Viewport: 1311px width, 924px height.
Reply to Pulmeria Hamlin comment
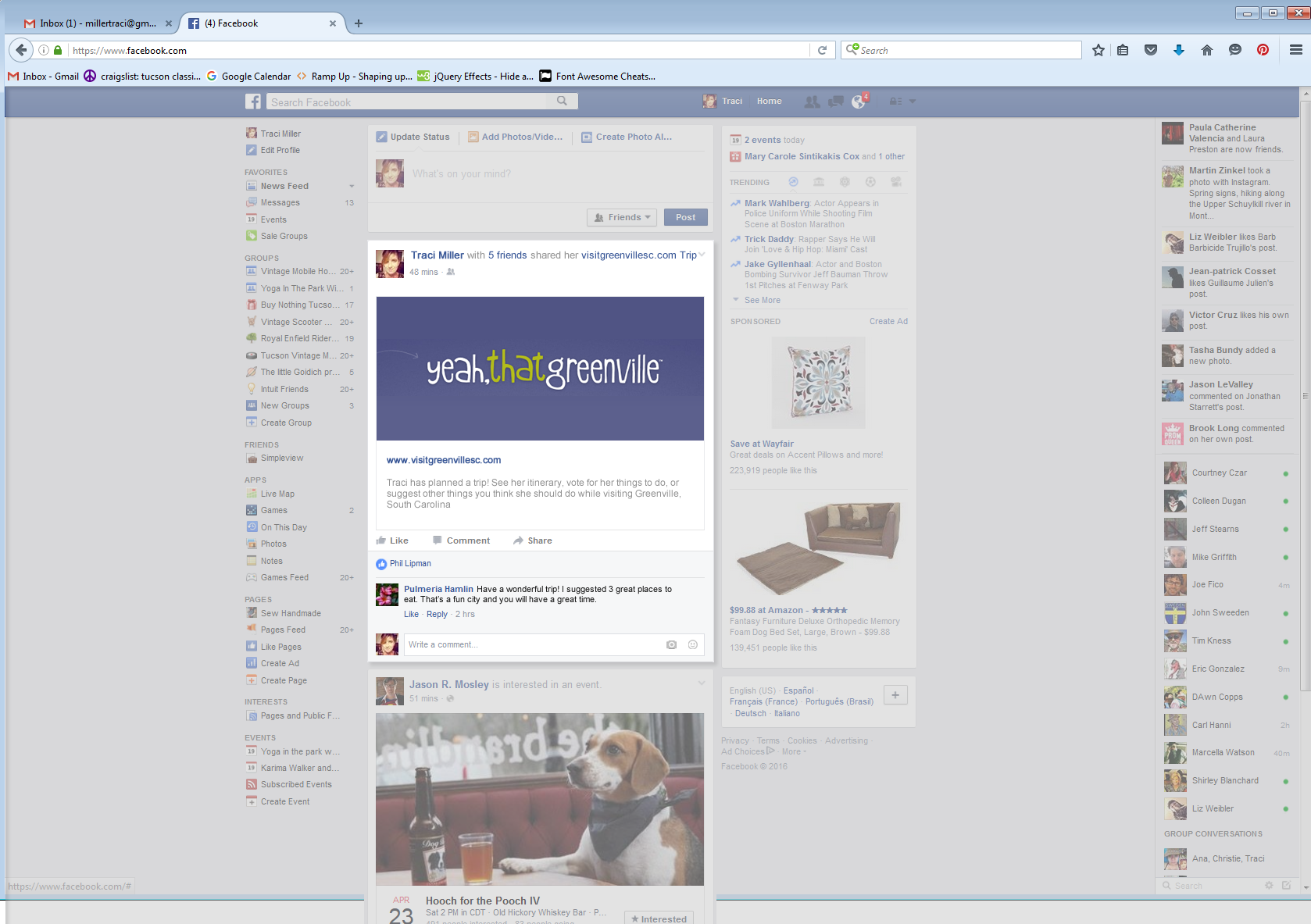coord(437,614)
